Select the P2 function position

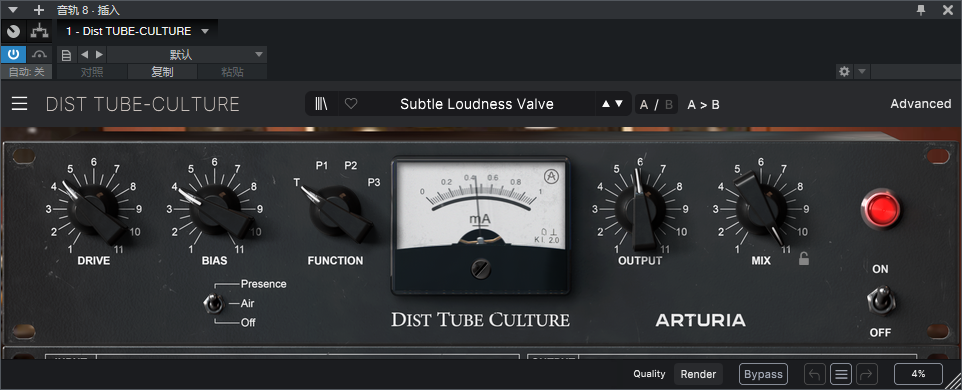tap(350, 165)
